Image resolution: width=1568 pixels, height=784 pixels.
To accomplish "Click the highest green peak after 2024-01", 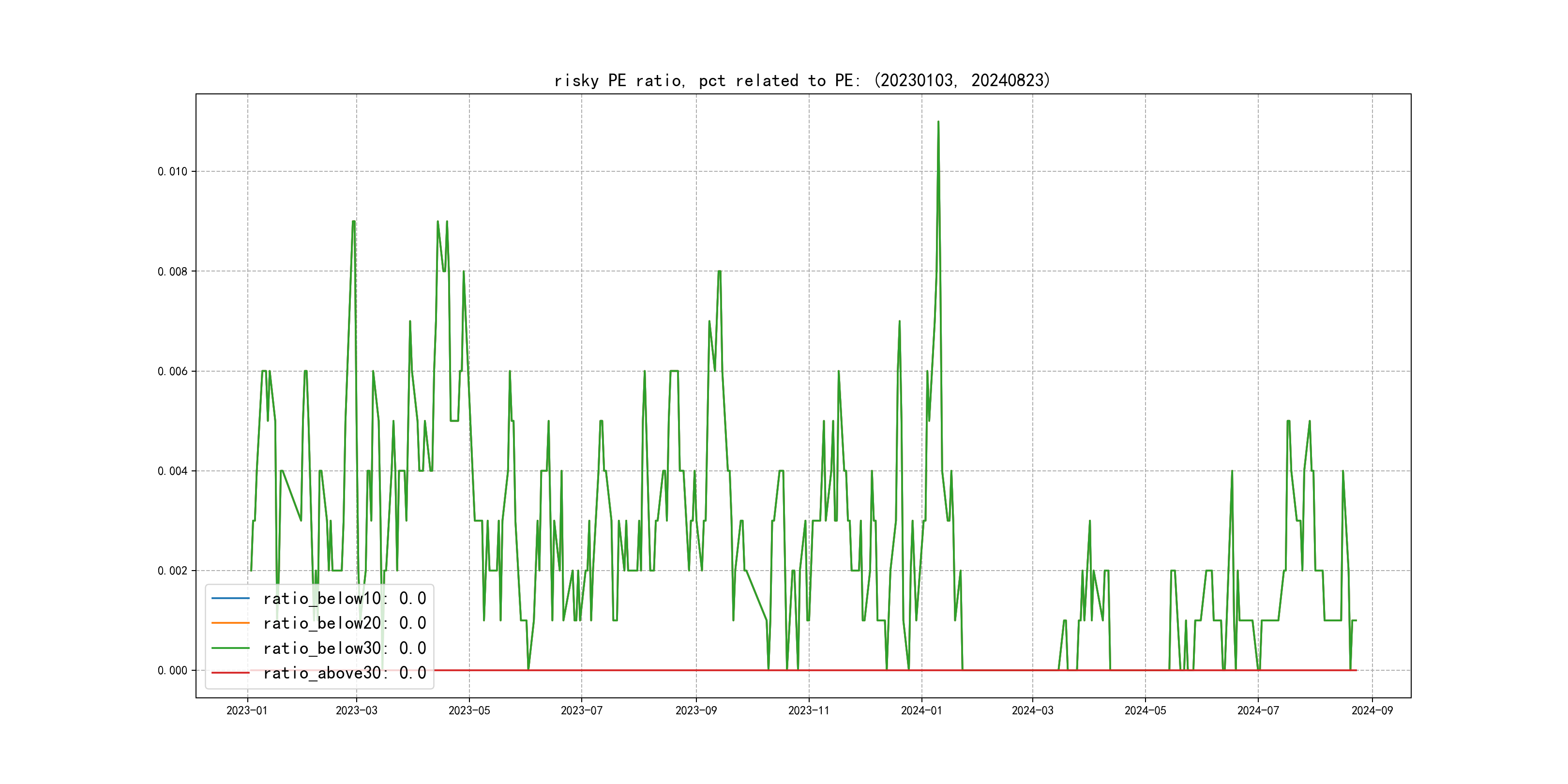I will point(938,122).
